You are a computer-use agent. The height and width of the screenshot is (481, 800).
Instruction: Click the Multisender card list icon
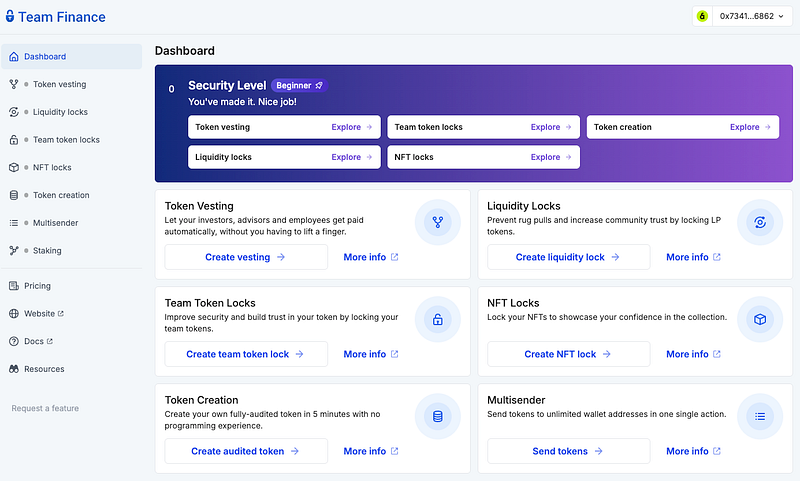pyautogui.click(x=760, y=416)
